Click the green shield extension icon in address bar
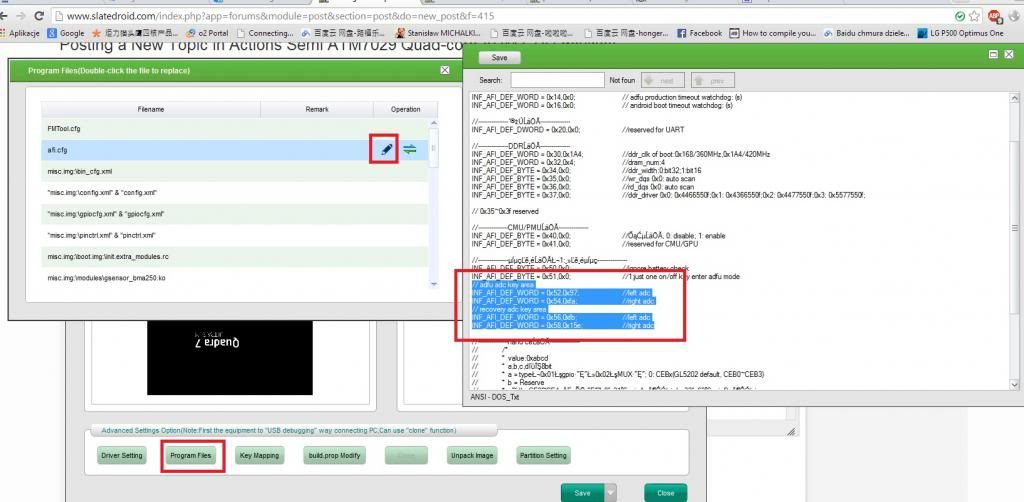The height and width of the screenshot is (502, 1024). click(959, 16)
